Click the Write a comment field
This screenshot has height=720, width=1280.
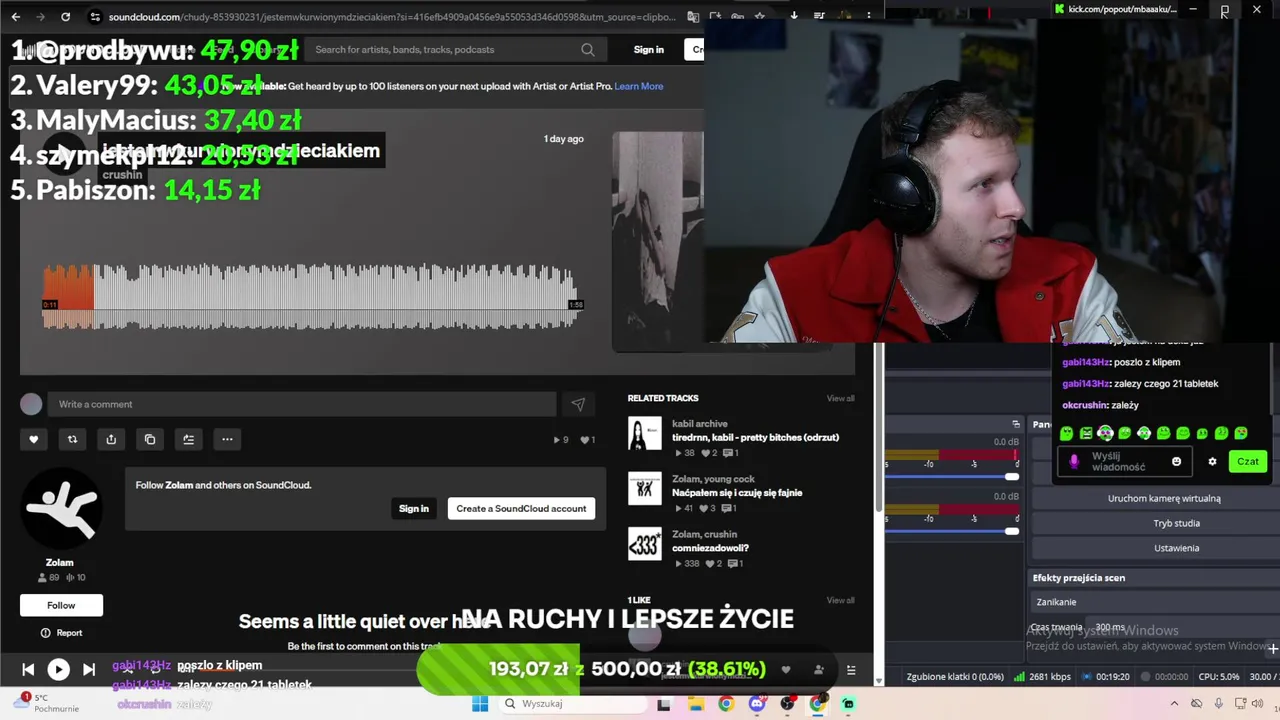(301, 404)
